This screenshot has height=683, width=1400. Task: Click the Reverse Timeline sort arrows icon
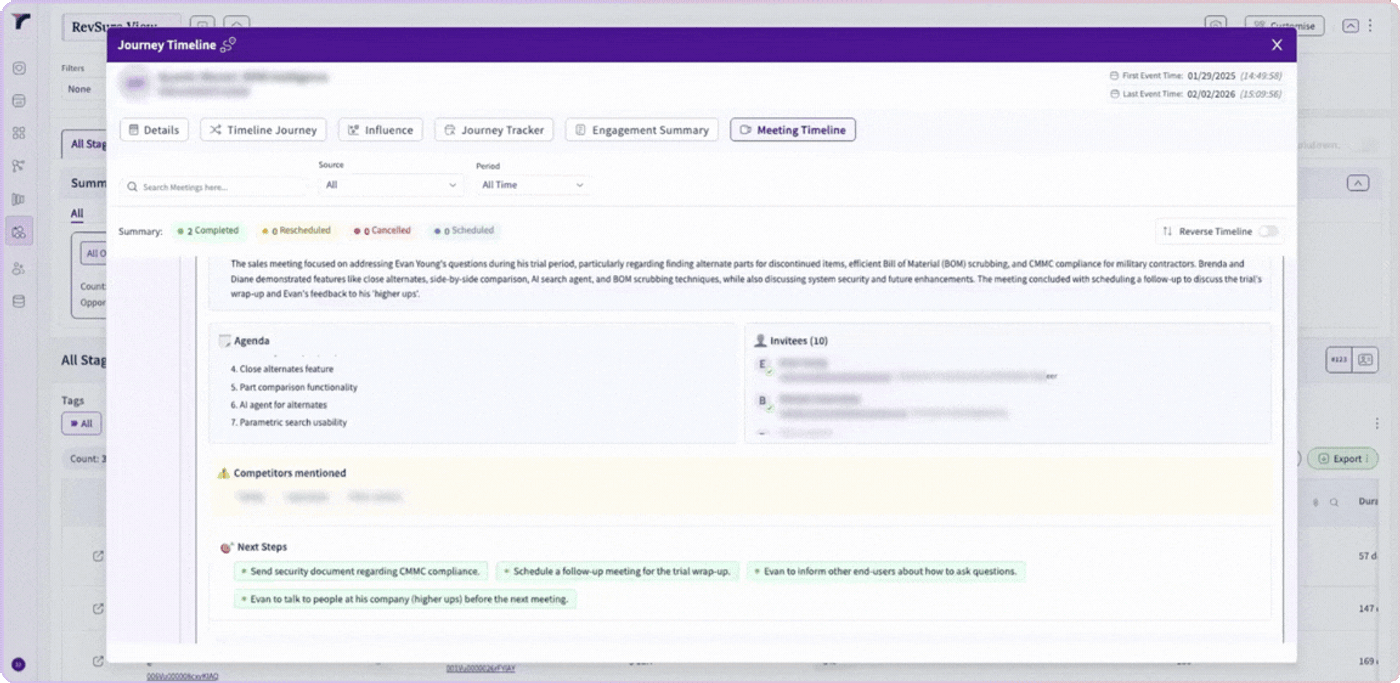coord(1167,231)
